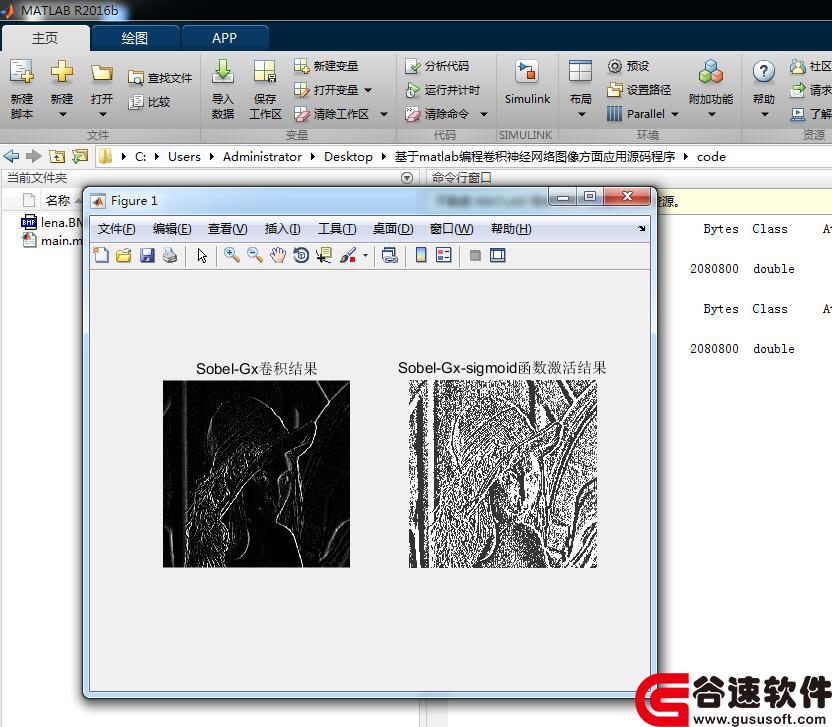Screen dimensions: 832x727
Task: Click the Help (帮助) question mark icon
Action: click(x=764, y=71)
